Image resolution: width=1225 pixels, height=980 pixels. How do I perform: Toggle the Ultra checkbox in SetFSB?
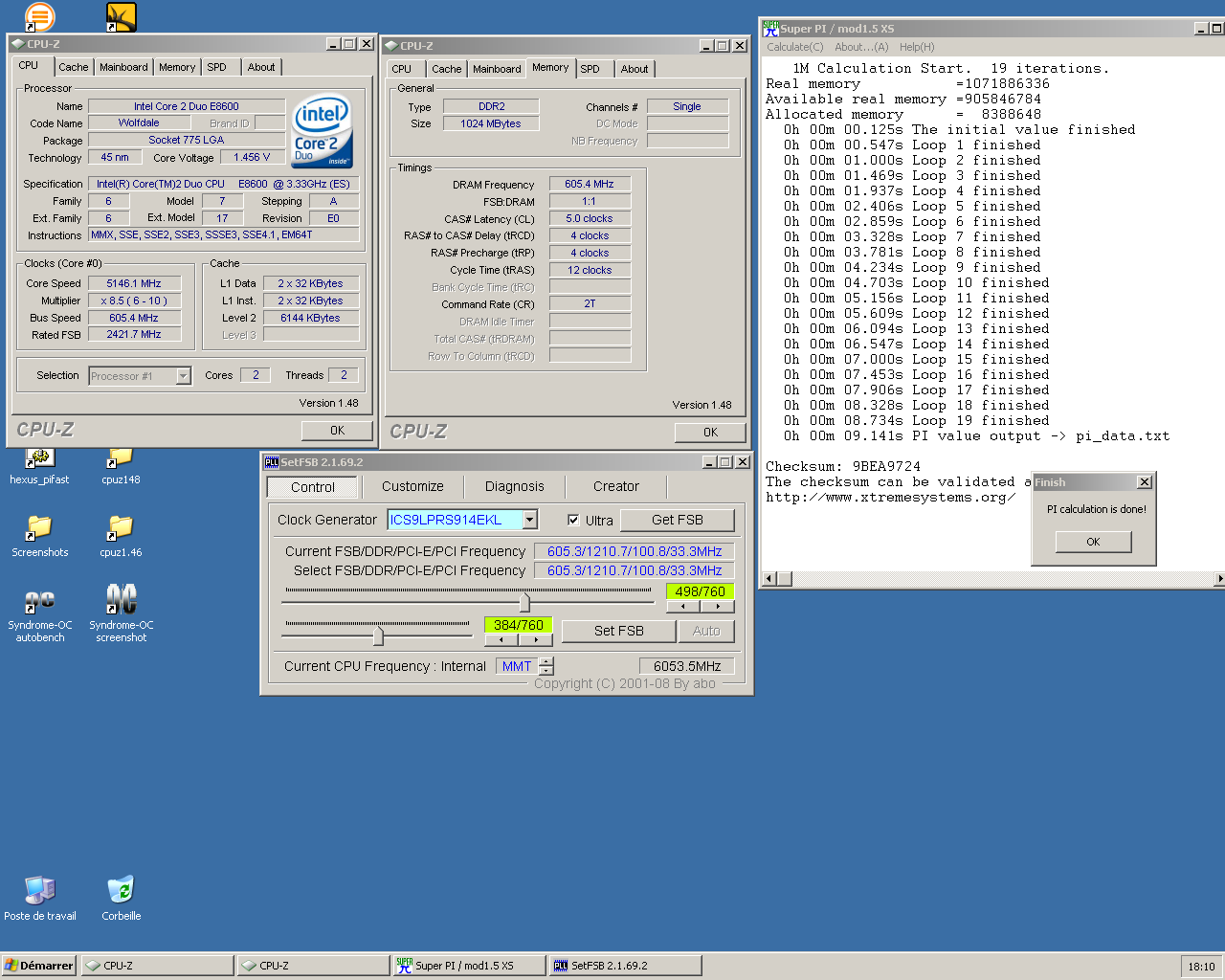pos(573,521)
